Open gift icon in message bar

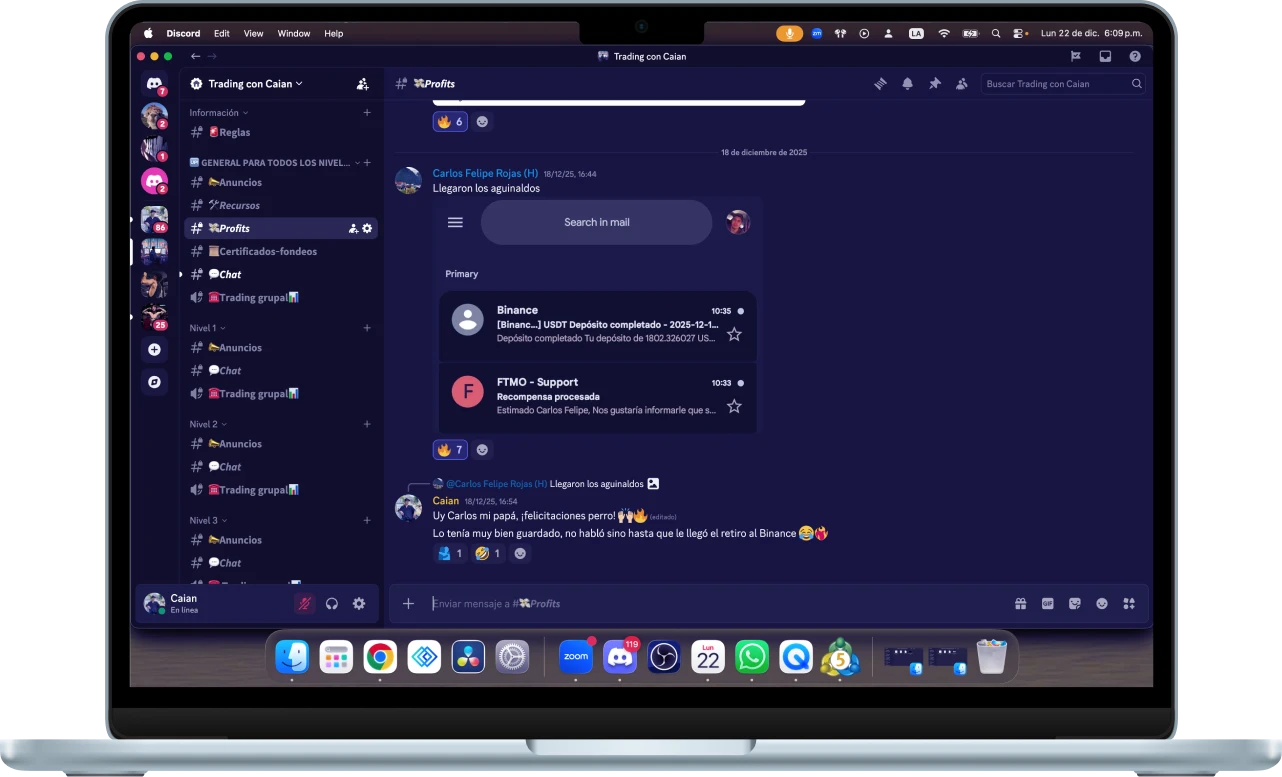[x=1020, y=603]
